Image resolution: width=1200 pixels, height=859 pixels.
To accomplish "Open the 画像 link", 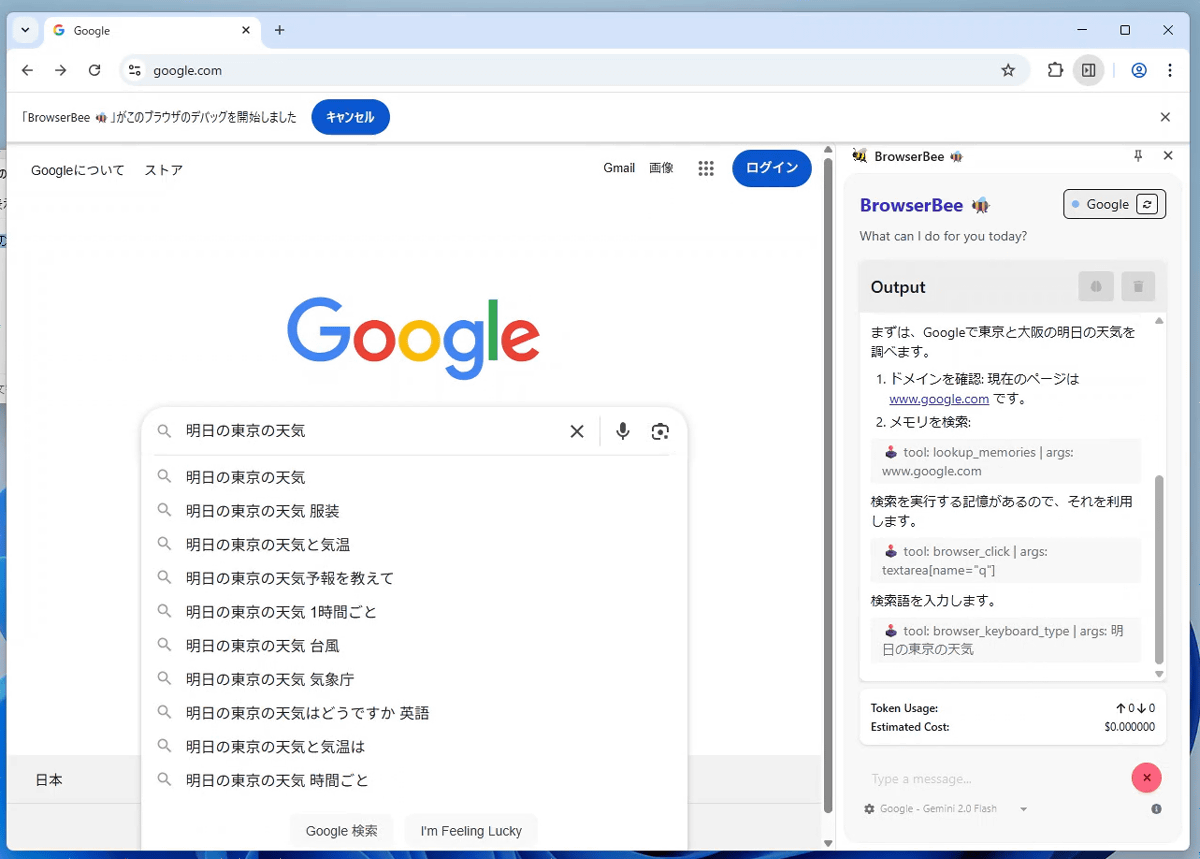I will tap(661, 168).
